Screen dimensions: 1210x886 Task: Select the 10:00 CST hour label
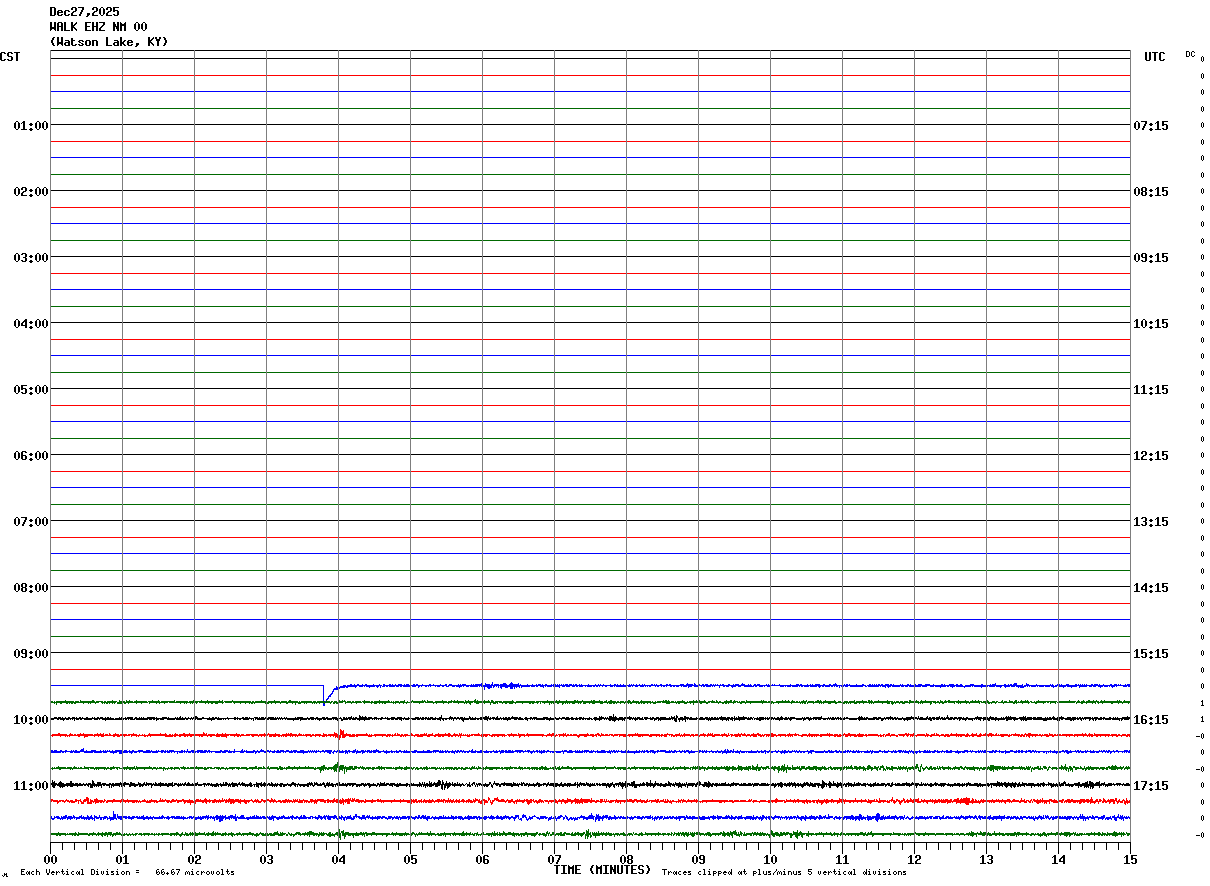[x=30, y=720]
